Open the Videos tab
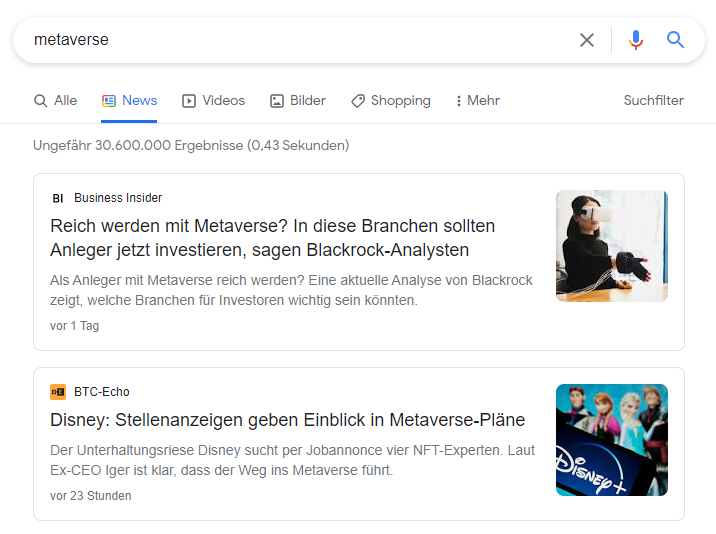The height and width of the screenshot is (534, 716). (213, 100)
